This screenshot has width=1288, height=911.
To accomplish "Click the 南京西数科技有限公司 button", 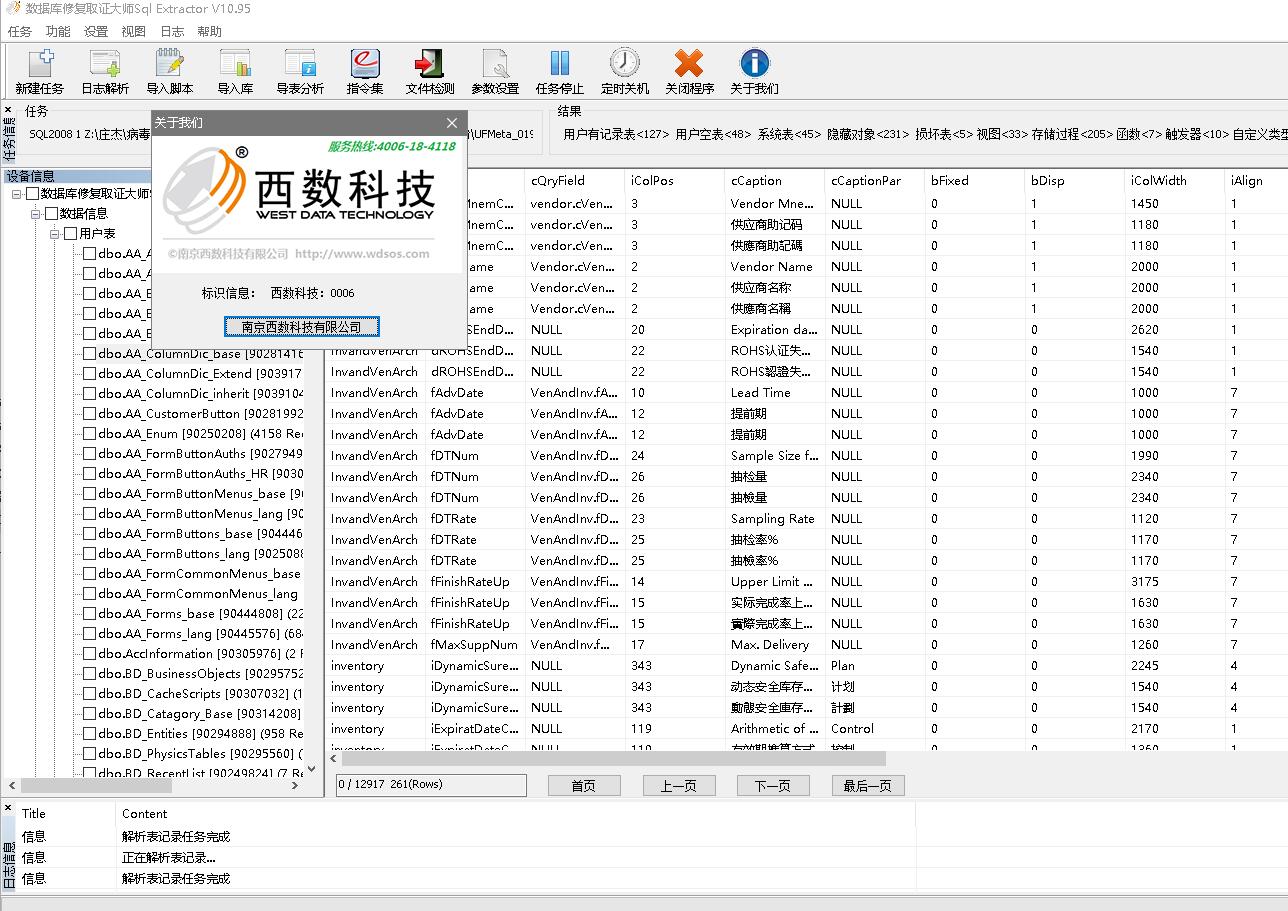I will tap(302, 327).
